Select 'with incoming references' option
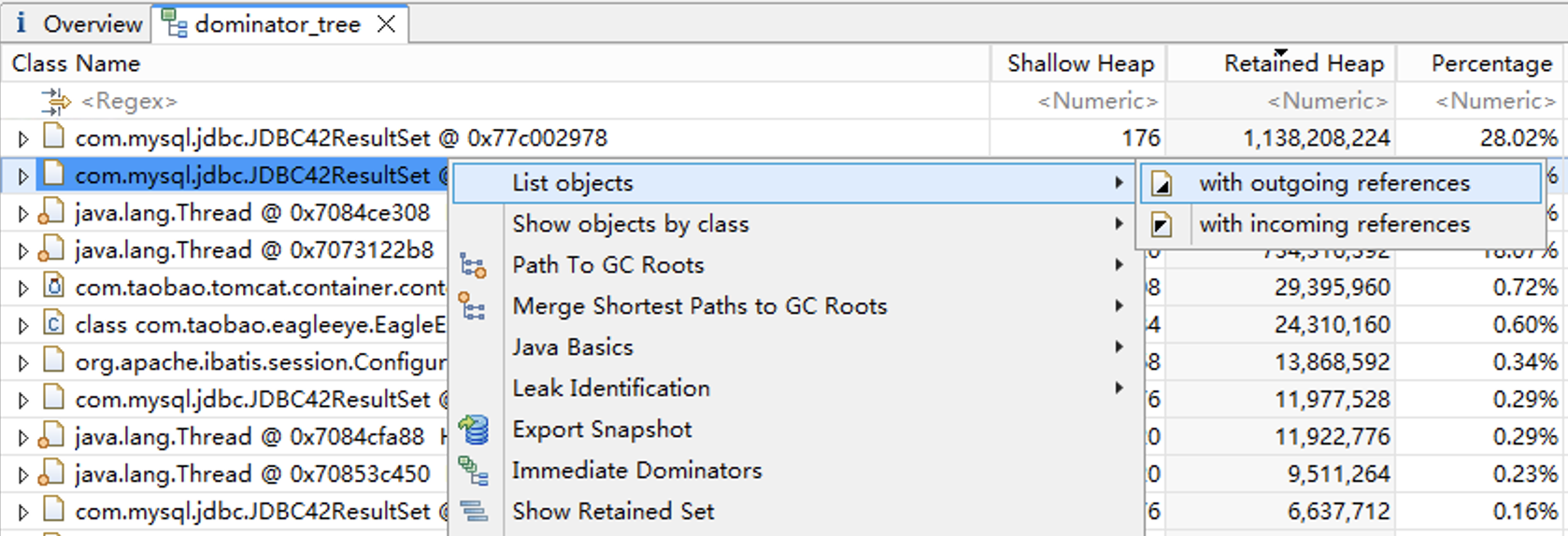This screenshot has height=536, width=1568. 1333,224
